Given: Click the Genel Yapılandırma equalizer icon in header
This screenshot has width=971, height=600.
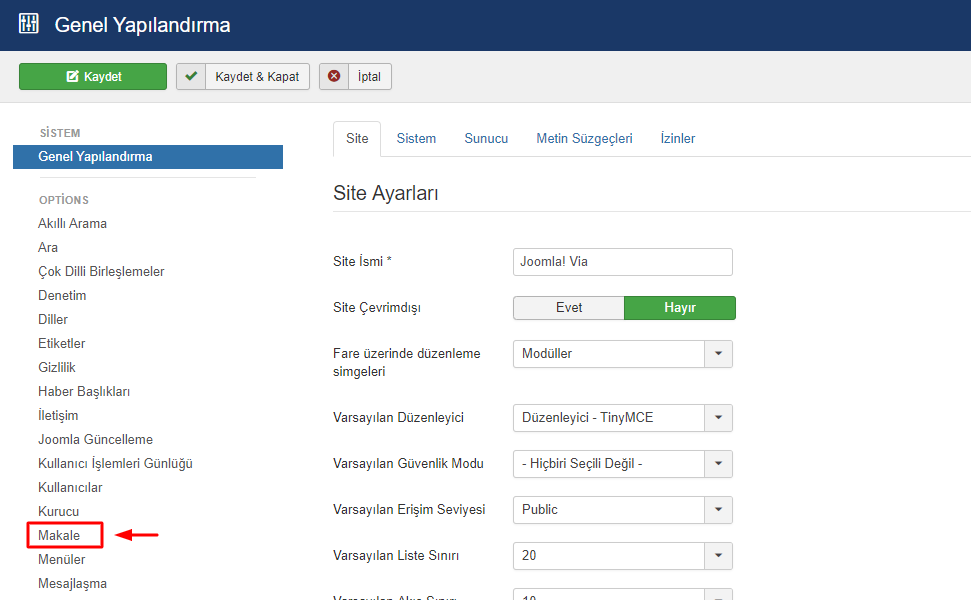Looking at the screenshot, I should point(29,24).
